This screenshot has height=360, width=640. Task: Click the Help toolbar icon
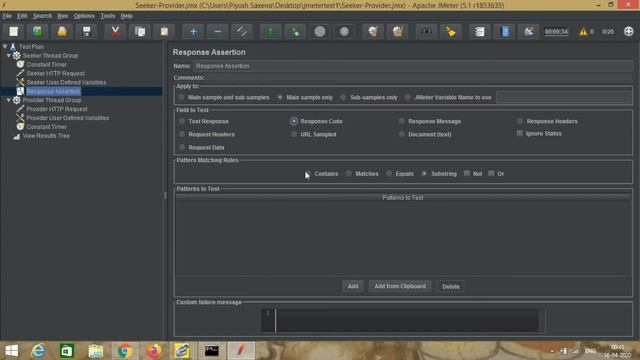point(504,31)
